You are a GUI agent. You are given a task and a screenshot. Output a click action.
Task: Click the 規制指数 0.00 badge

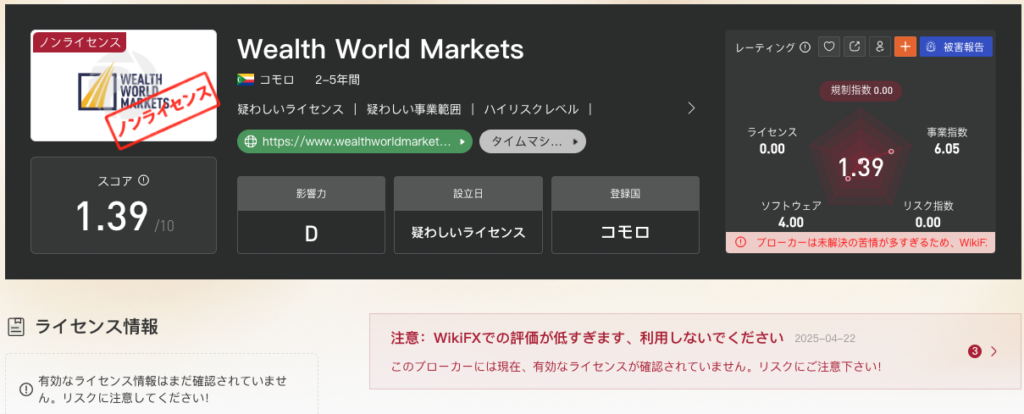tap(861, 91)
